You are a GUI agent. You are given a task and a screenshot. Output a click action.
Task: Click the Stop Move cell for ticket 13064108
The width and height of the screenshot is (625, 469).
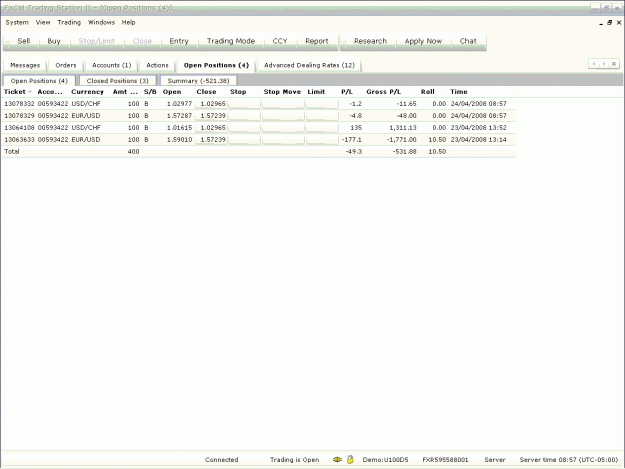[x=283, y=128]
